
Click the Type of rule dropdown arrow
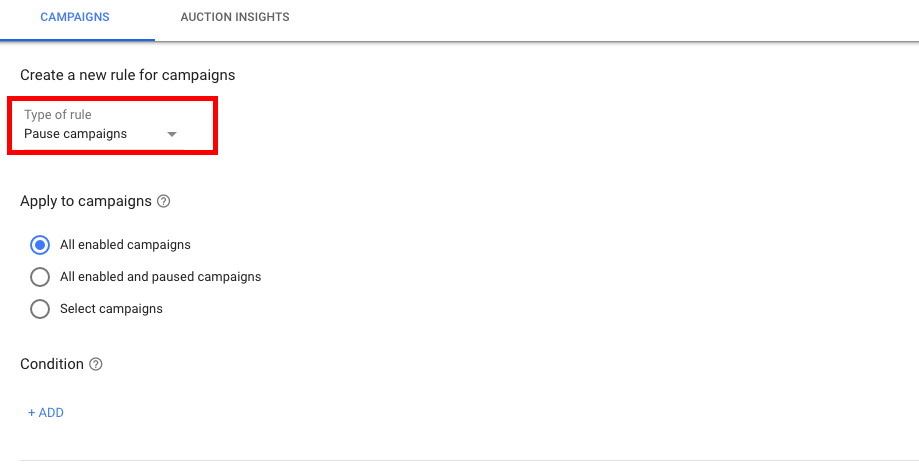[x=172, y=134]
